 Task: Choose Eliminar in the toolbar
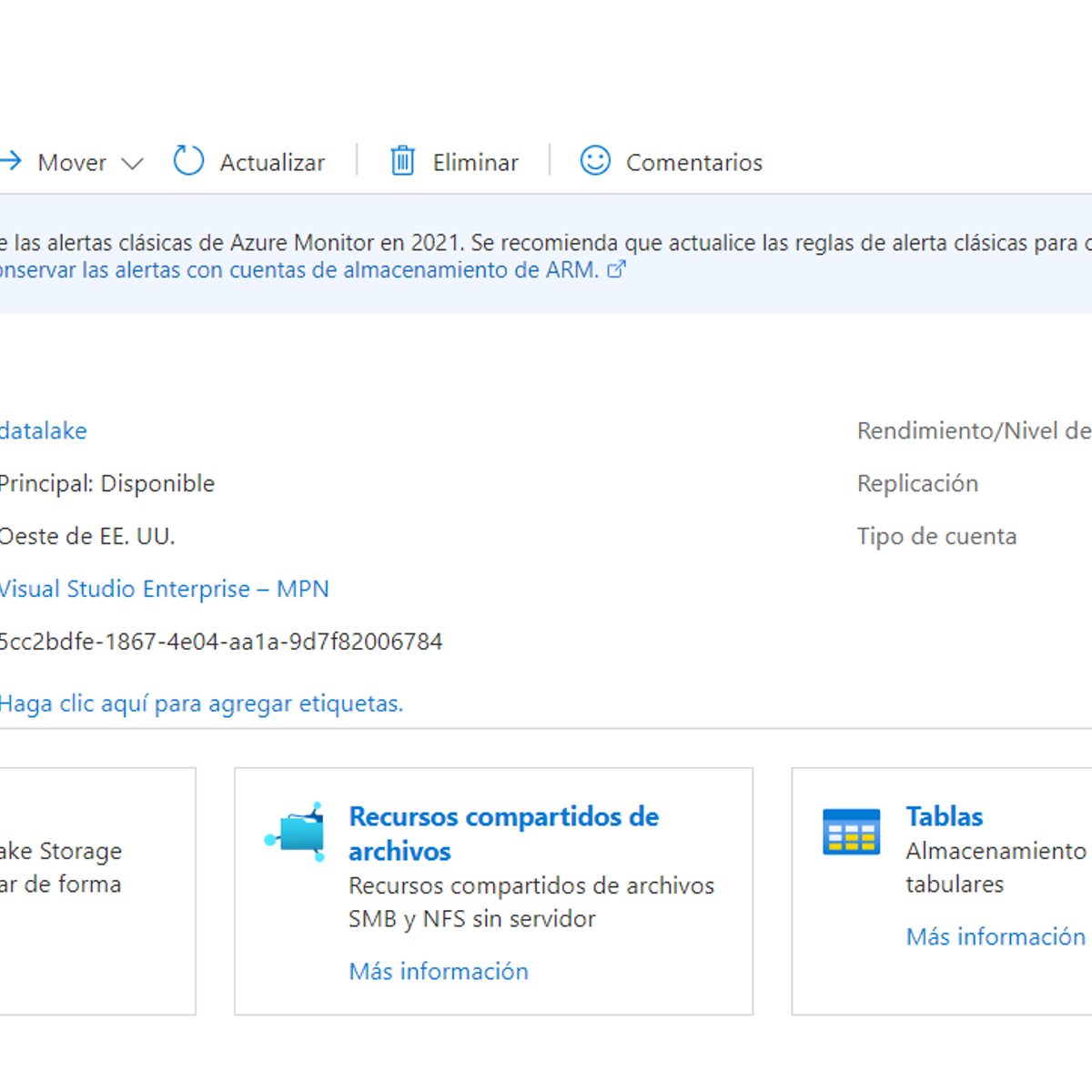pyautogui.click(x=475, y=162)
